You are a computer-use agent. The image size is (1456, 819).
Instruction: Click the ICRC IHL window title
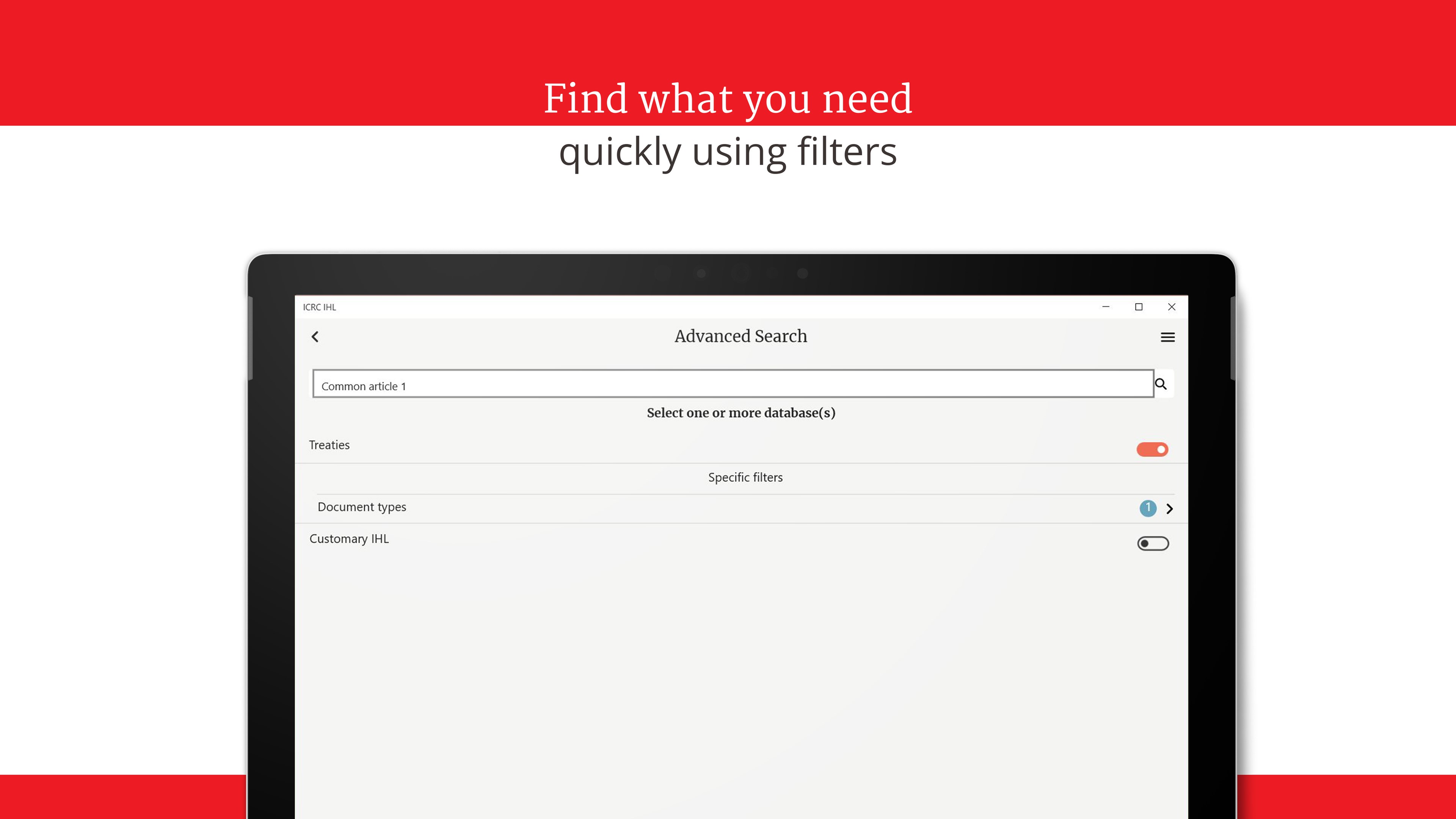coord(319,308)
